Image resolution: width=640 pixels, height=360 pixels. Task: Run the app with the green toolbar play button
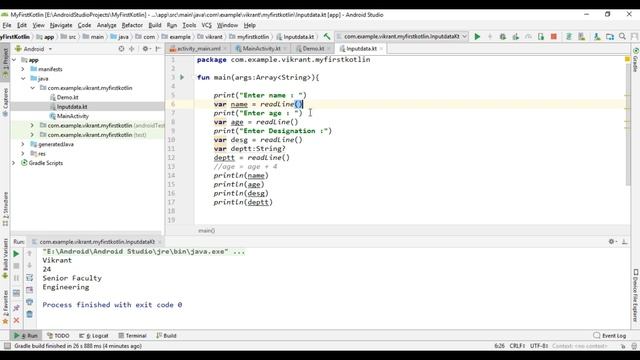point(477,37)
